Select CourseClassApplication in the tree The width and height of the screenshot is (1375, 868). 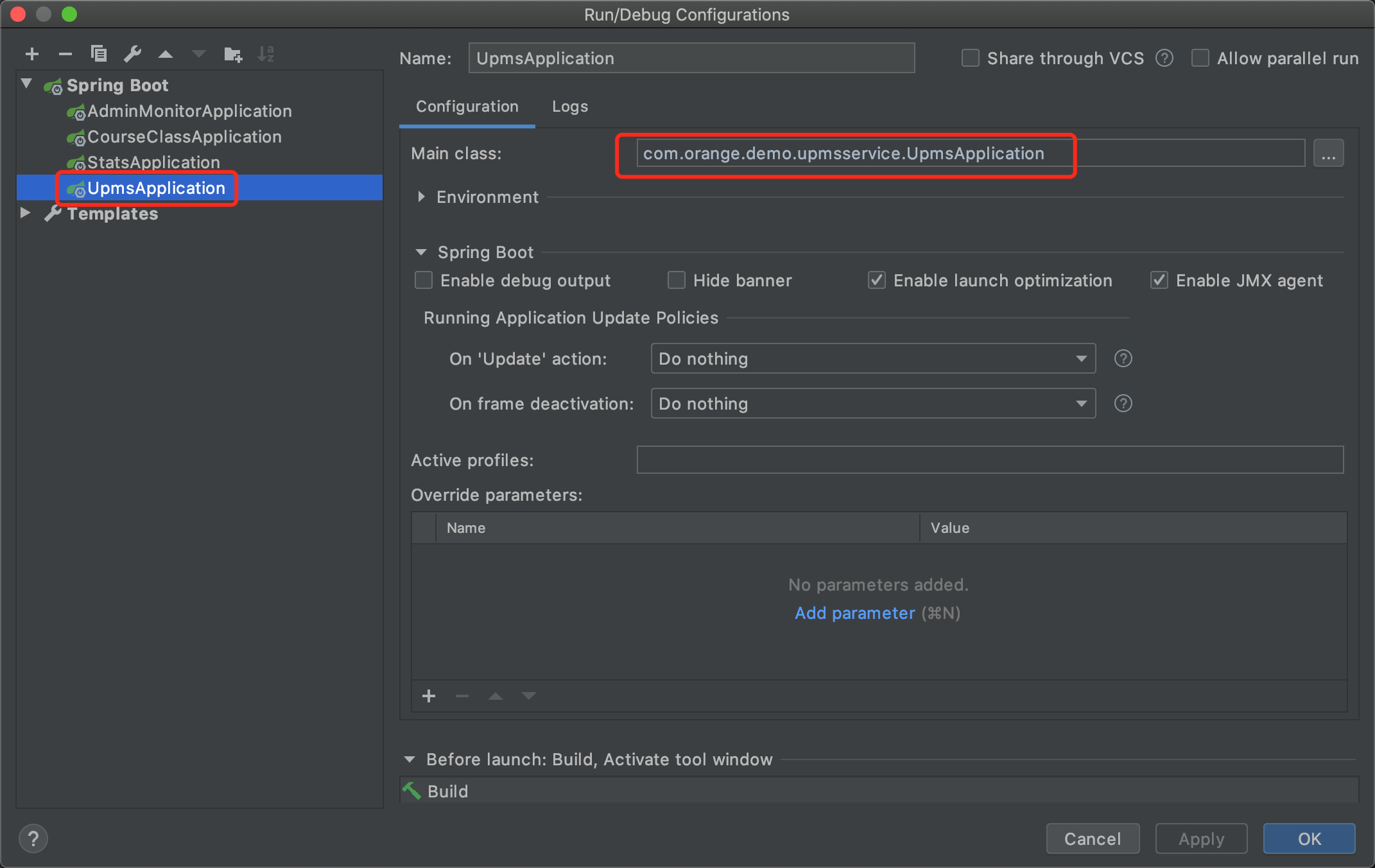coord(184,137)
